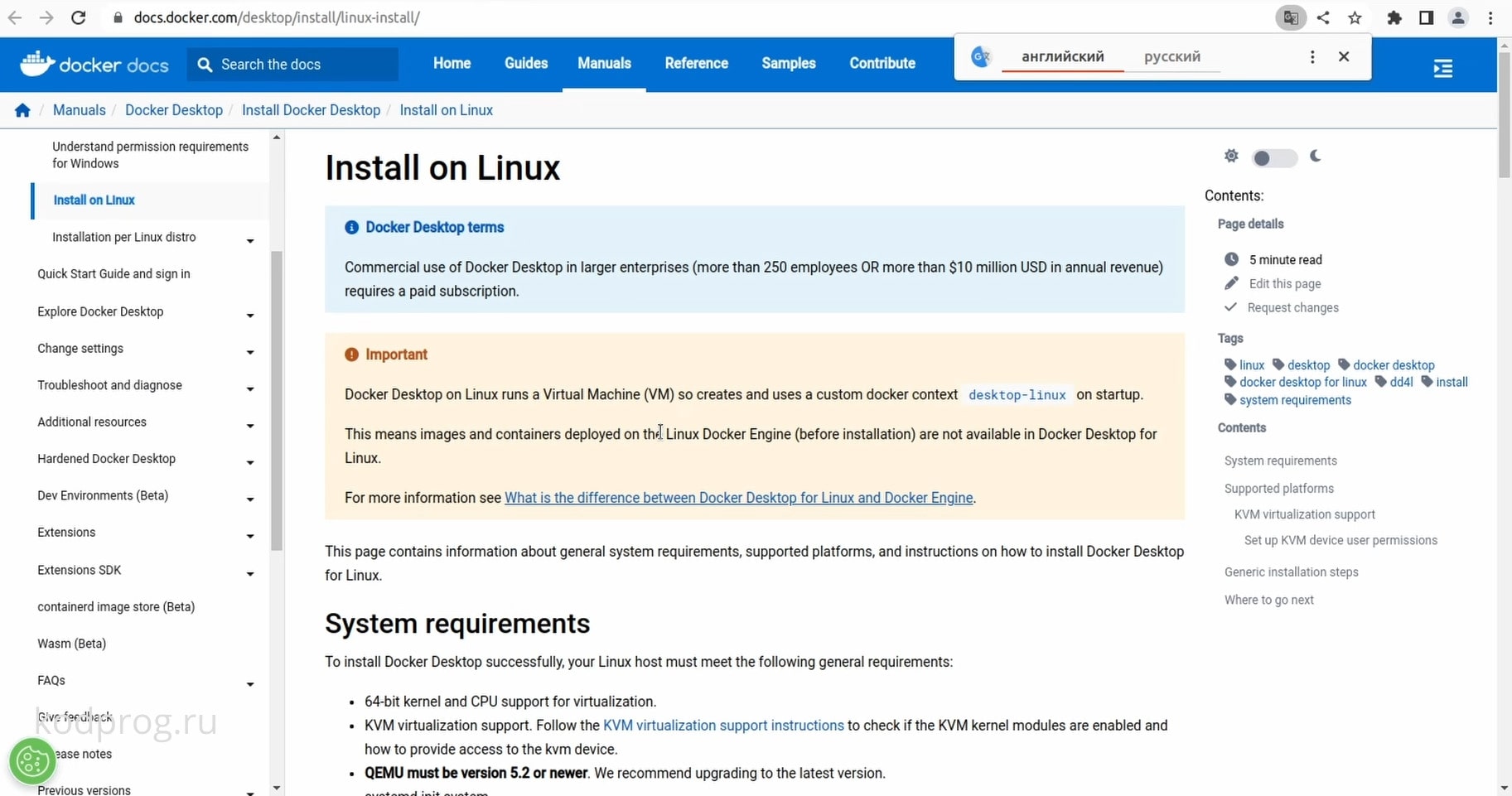Click the profile avatar icon
The height and width of the screenshot is (796, 1512).
pyautogui.click(x=1458, y=17)
